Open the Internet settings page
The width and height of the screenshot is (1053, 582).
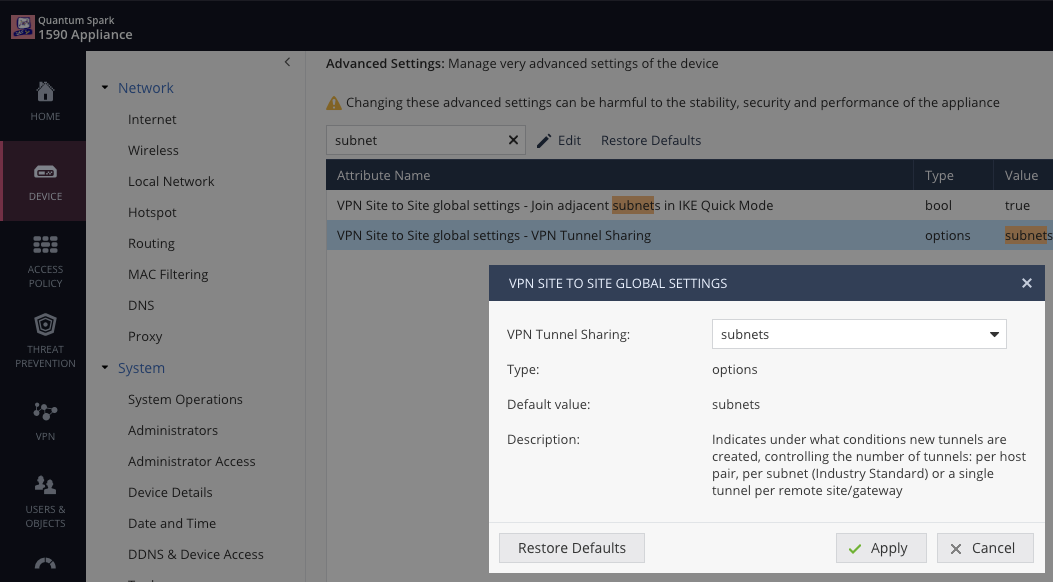152,119
